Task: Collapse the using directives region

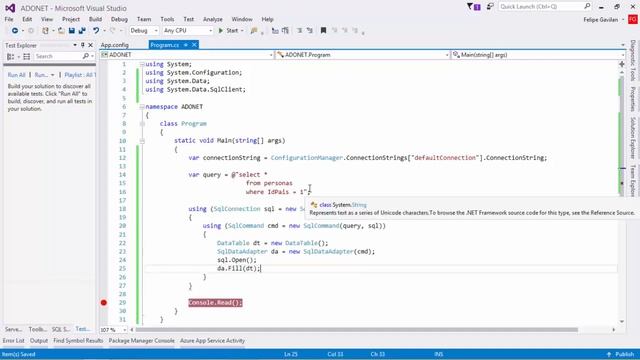Action: 142,64
